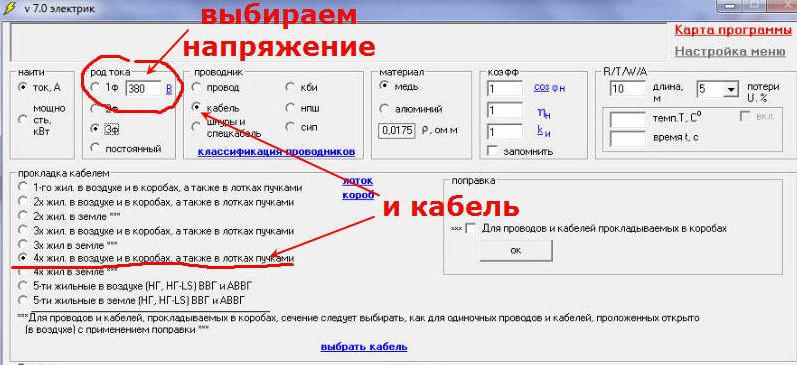Select '4х жил. в воздухе и в коробах' option
The image size is (797, 365).
click(x=22, y=258)
